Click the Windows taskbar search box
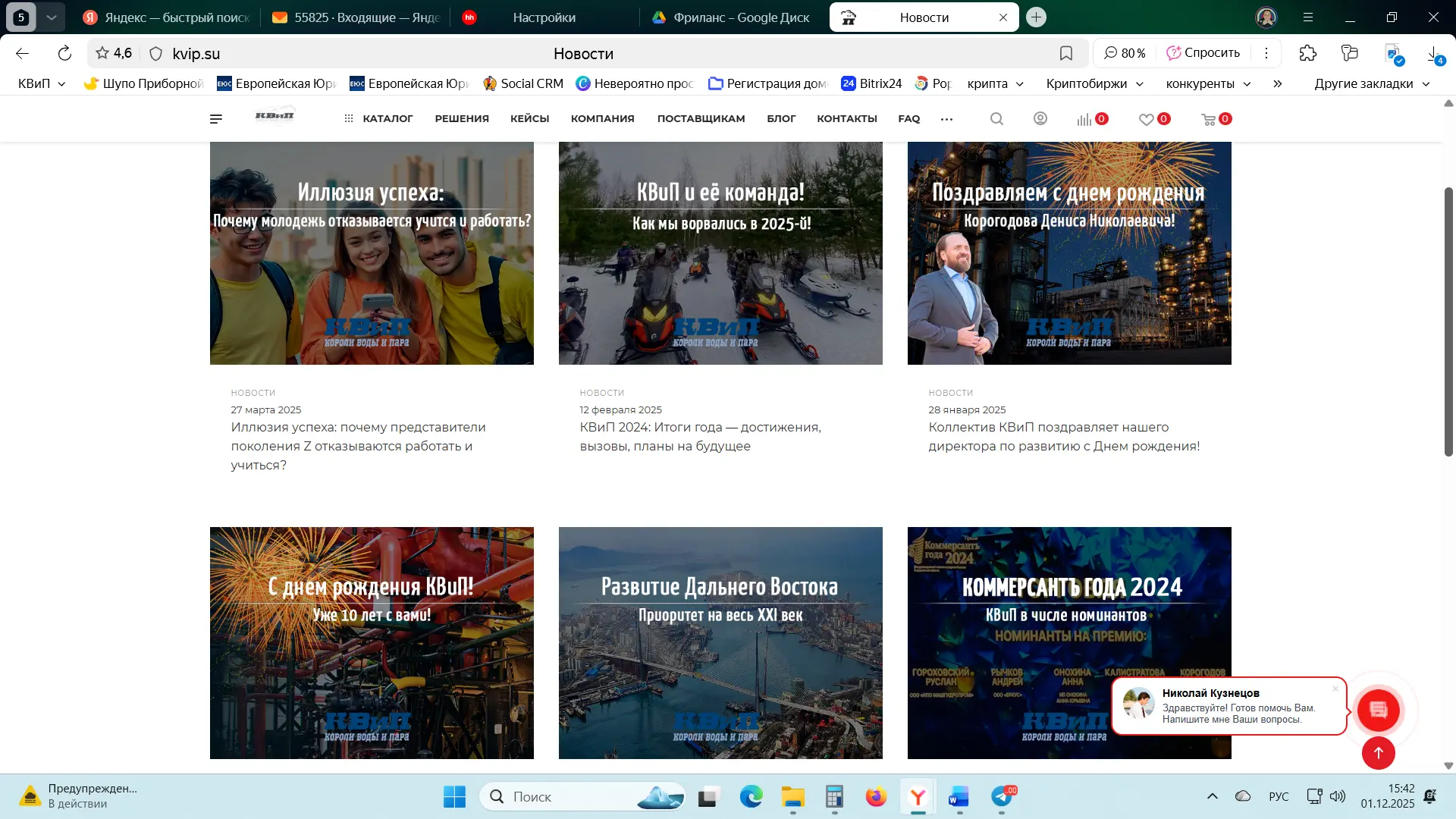 click(582, 797)
